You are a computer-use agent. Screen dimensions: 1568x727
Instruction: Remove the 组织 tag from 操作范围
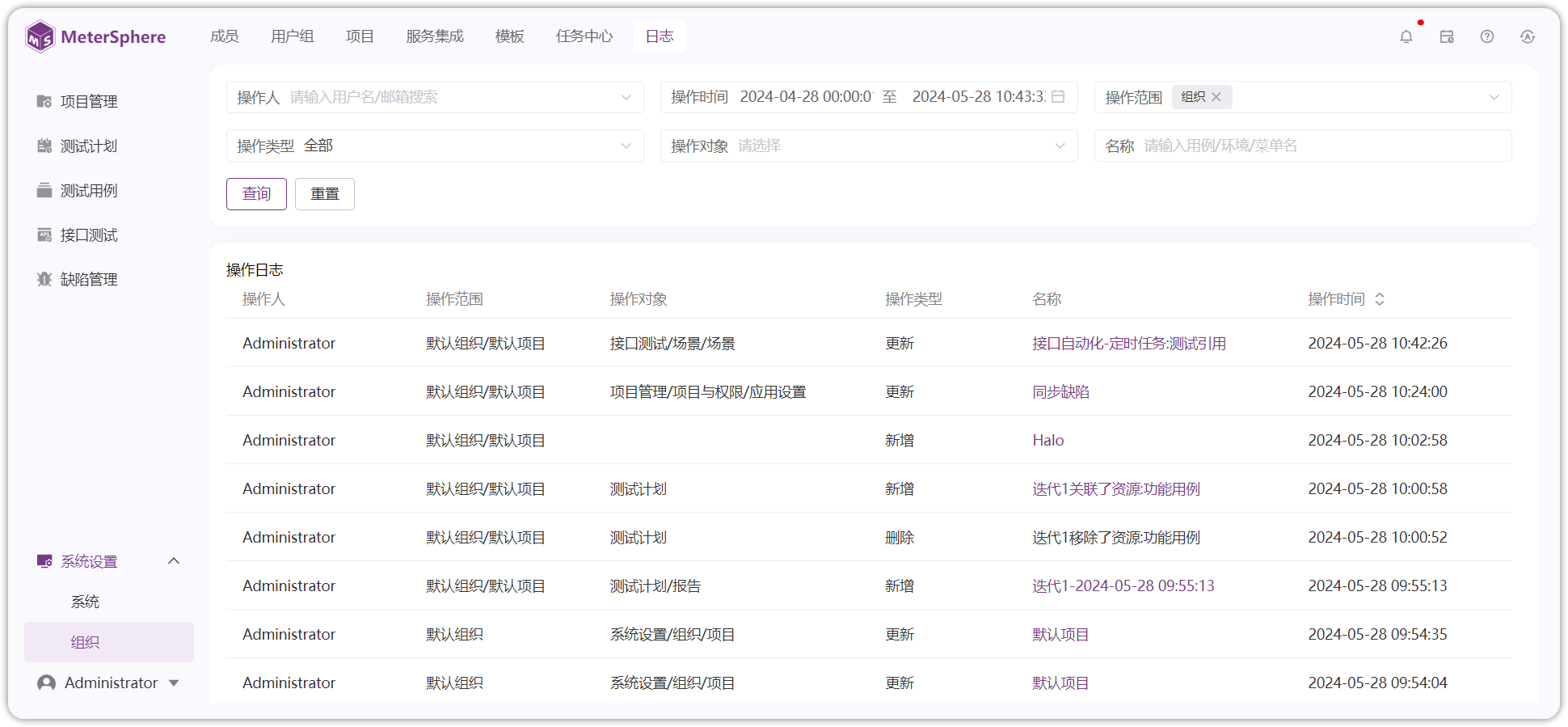[x=1216, y=96]
